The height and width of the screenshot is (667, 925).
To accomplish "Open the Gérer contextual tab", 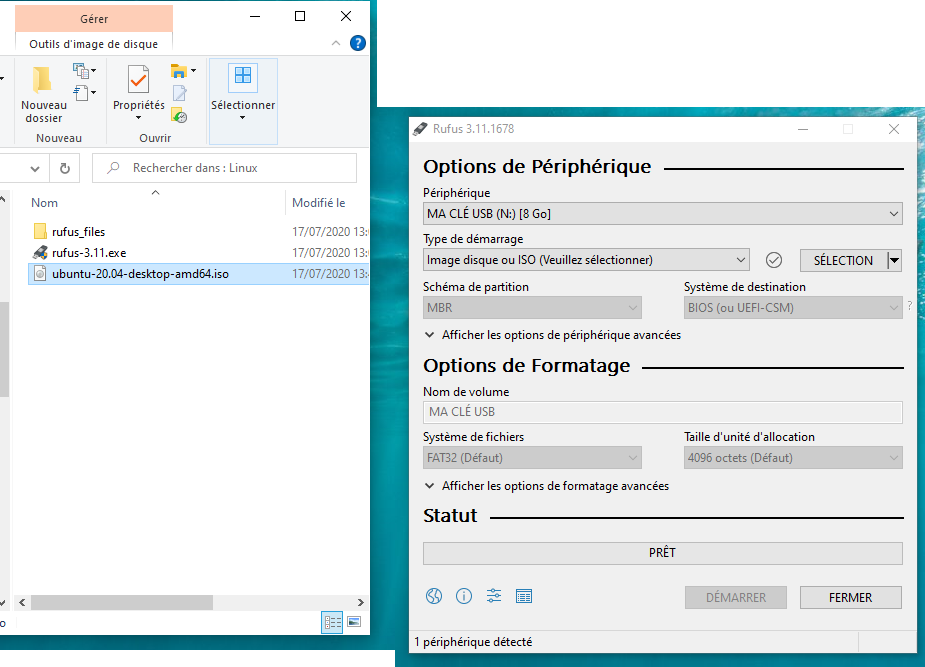I will [x=94, y=19].
